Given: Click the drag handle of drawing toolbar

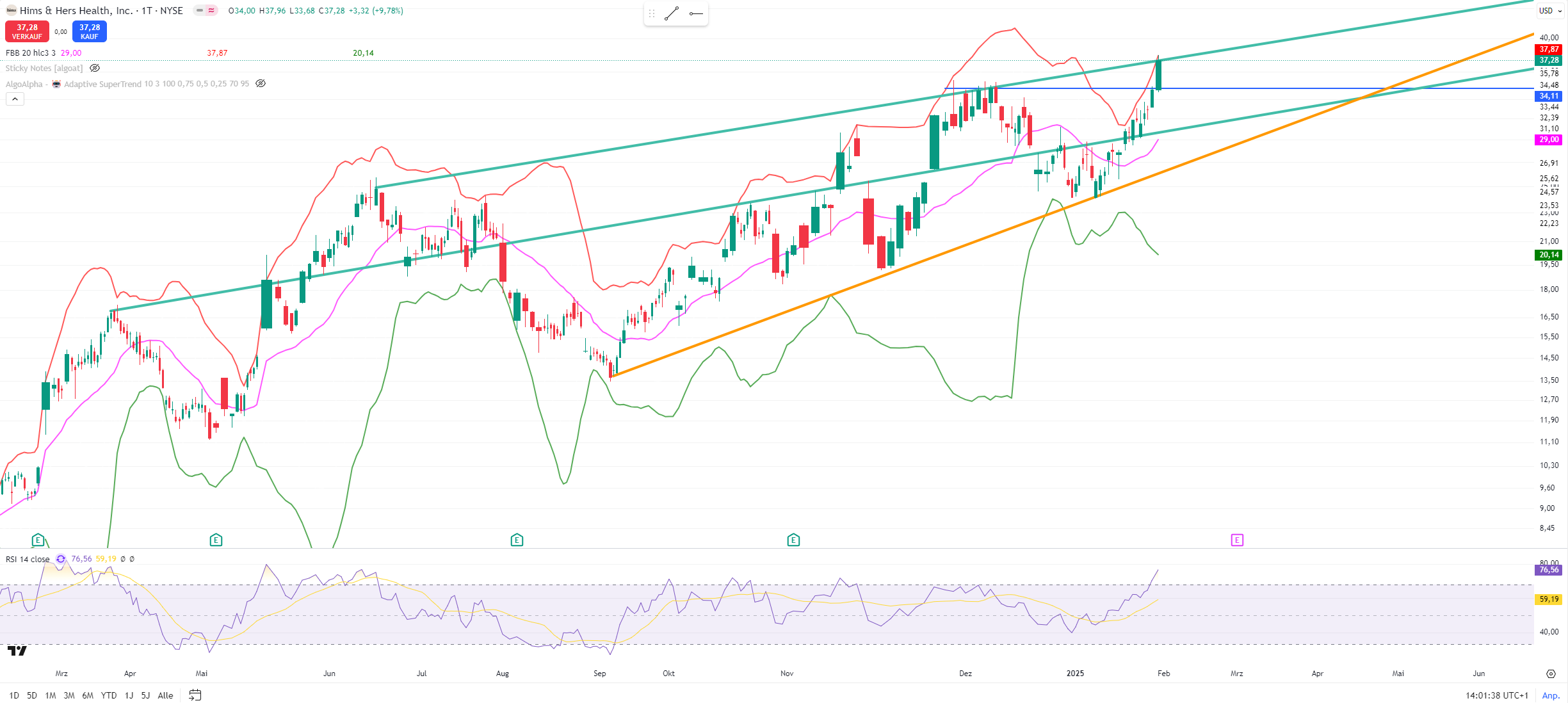Looking at the screenshot, I should [652, 13].
